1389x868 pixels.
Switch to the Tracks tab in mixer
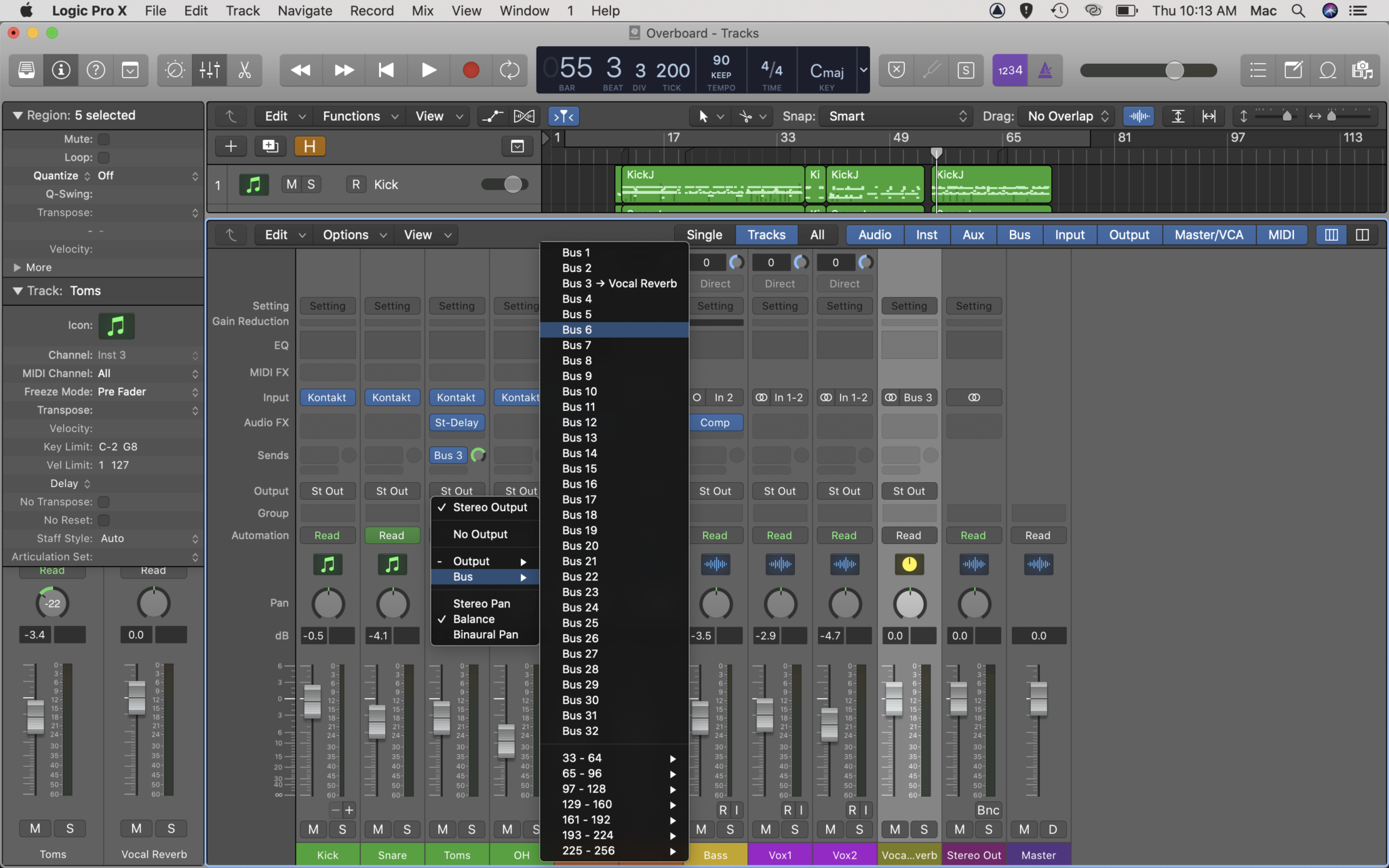[766, 235]
